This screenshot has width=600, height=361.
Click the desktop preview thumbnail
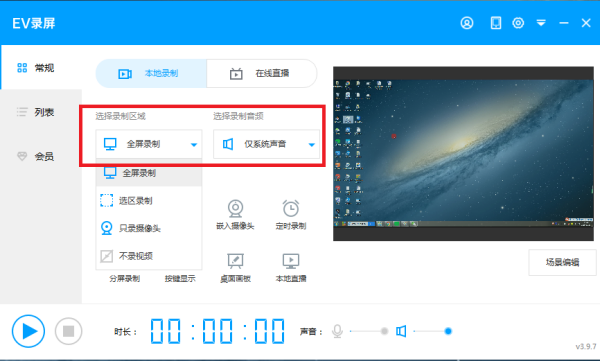[x=463, y=154]
